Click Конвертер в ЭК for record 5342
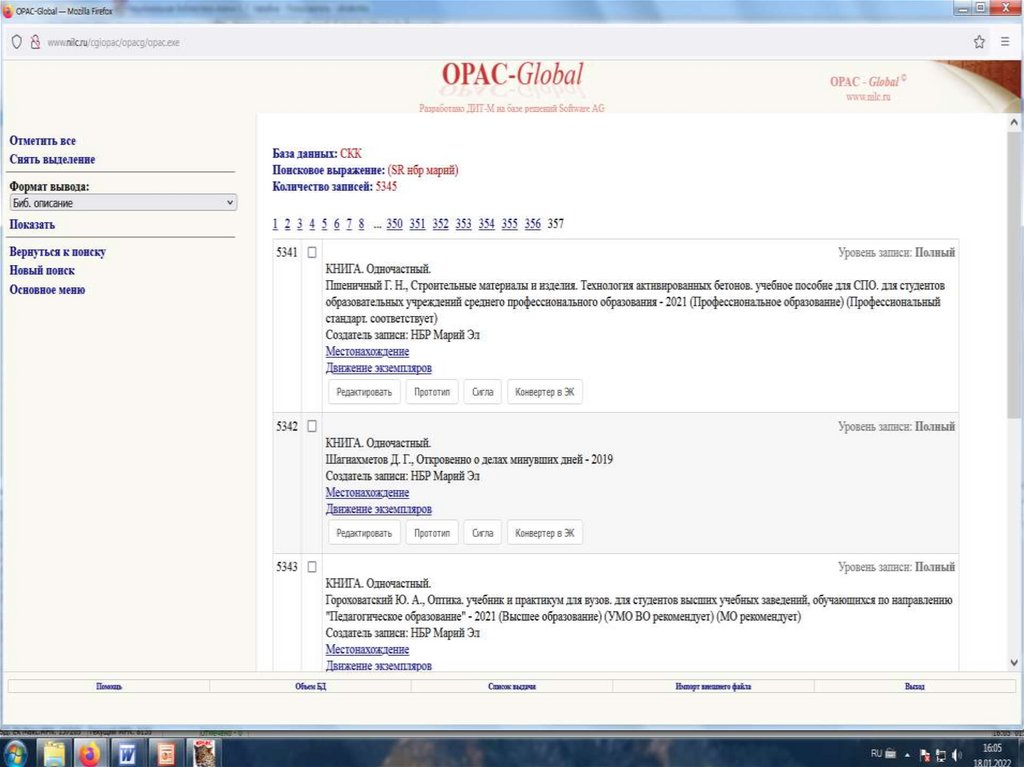Screen dimensions: 1024x767 (x=545, y=533)
